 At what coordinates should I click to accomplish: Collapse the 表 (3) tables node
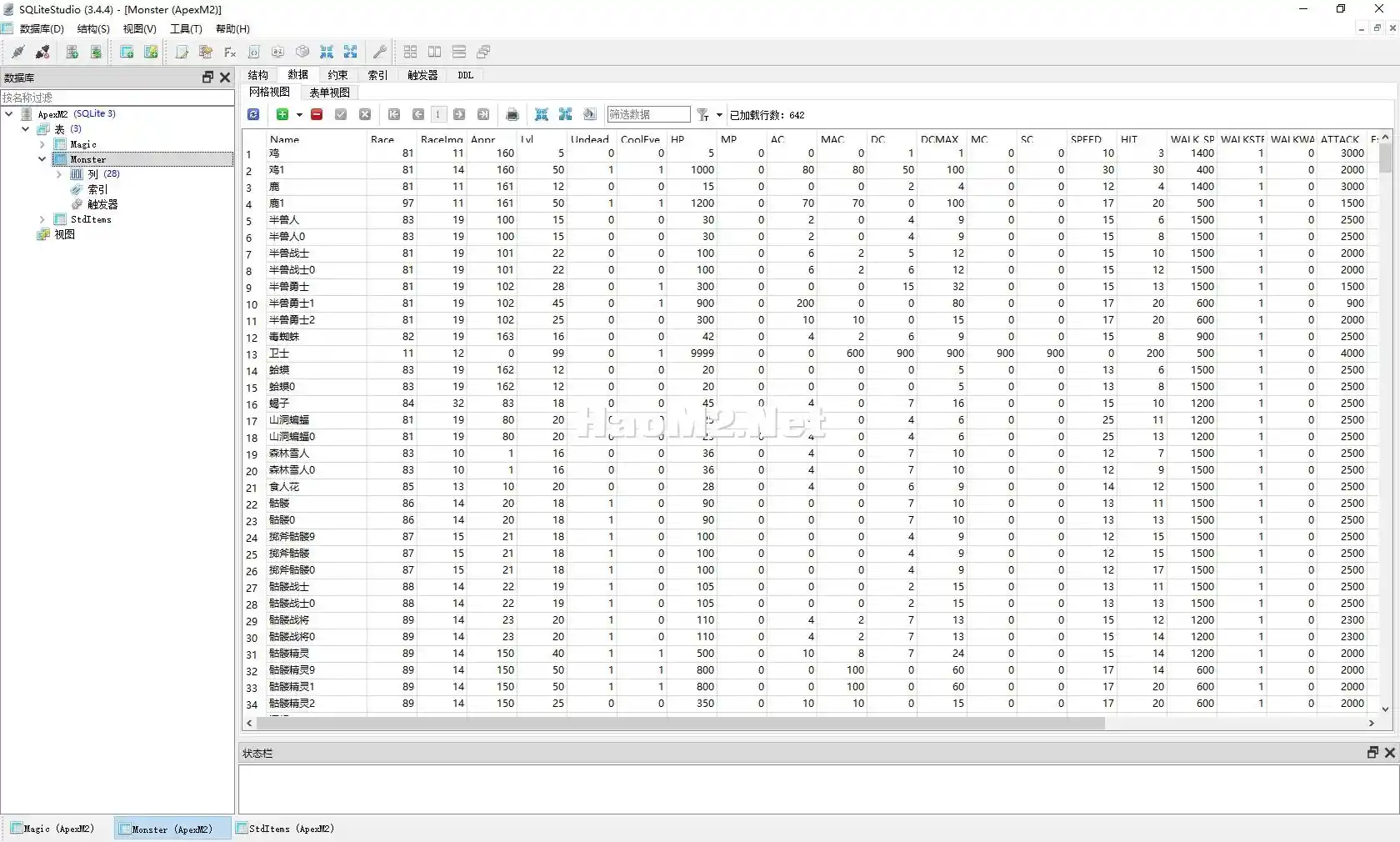(26, 129)
